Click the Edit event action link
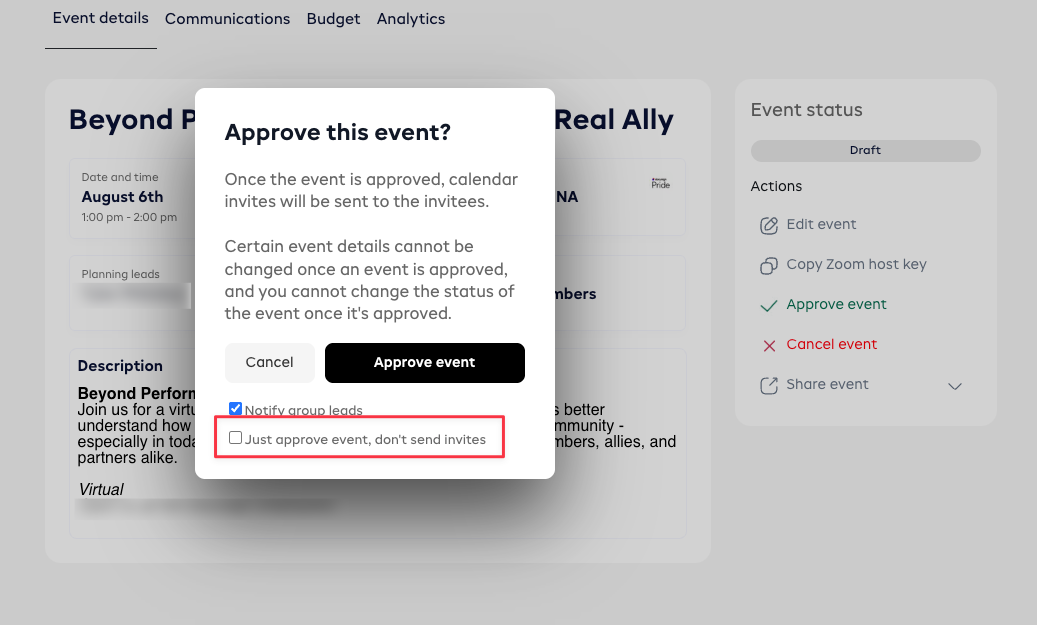 (x=821, y=224)
